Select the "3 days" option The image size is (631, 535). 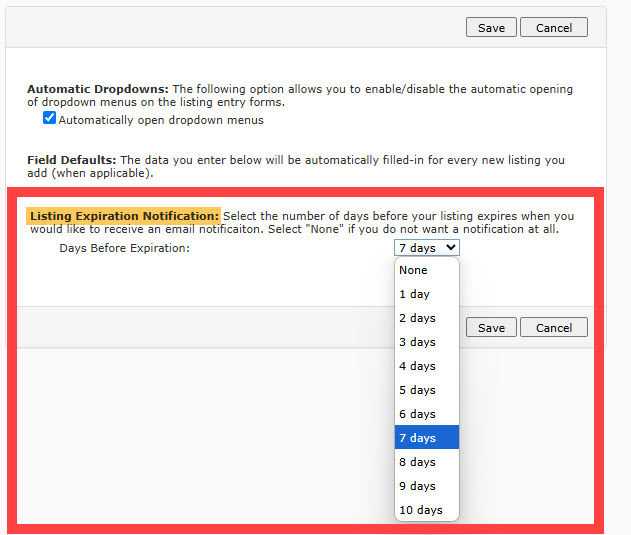pos(417,342)
